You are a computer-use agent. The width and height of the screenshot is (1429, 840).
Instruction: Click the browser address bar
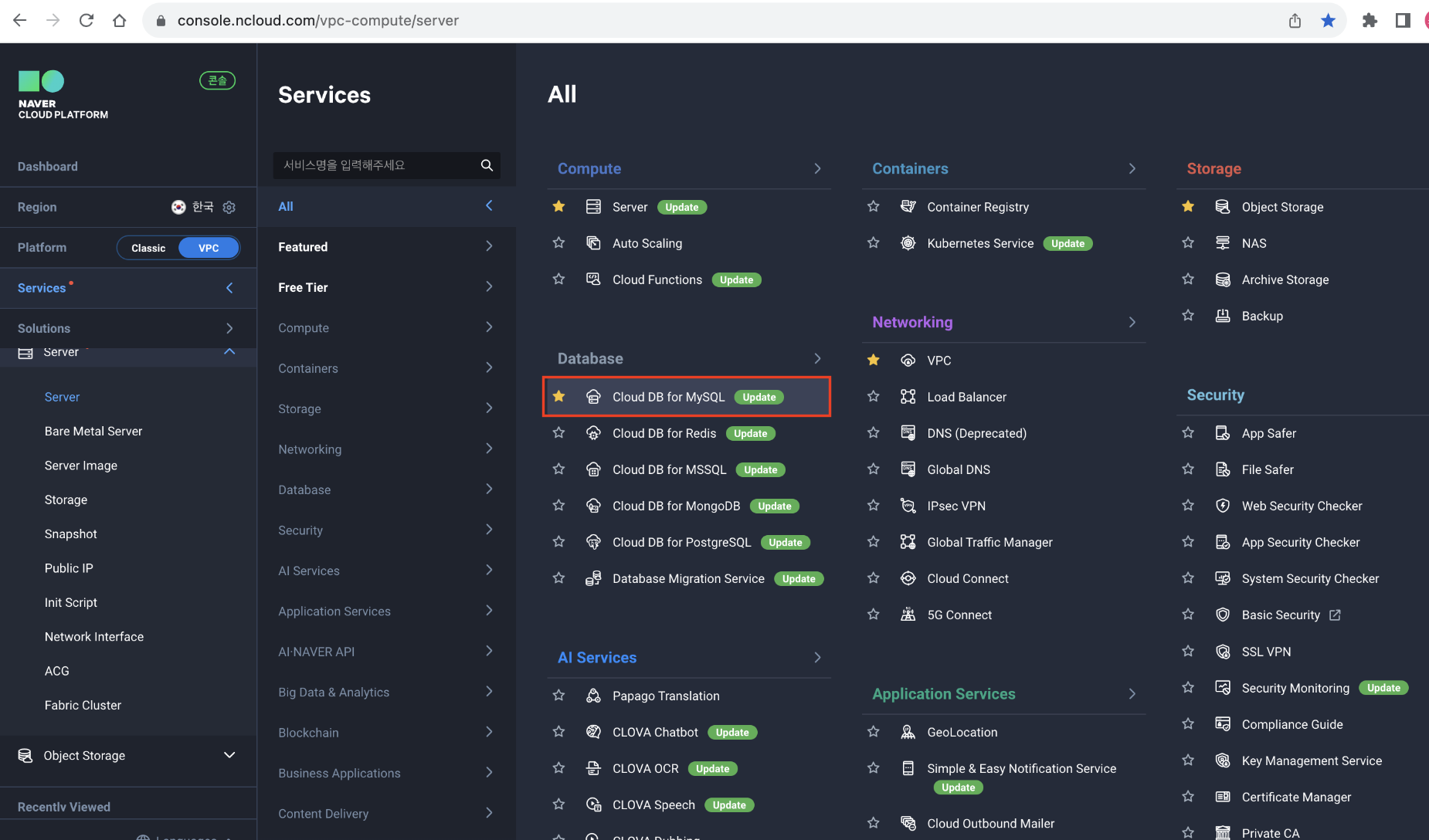tap(711, 21)
